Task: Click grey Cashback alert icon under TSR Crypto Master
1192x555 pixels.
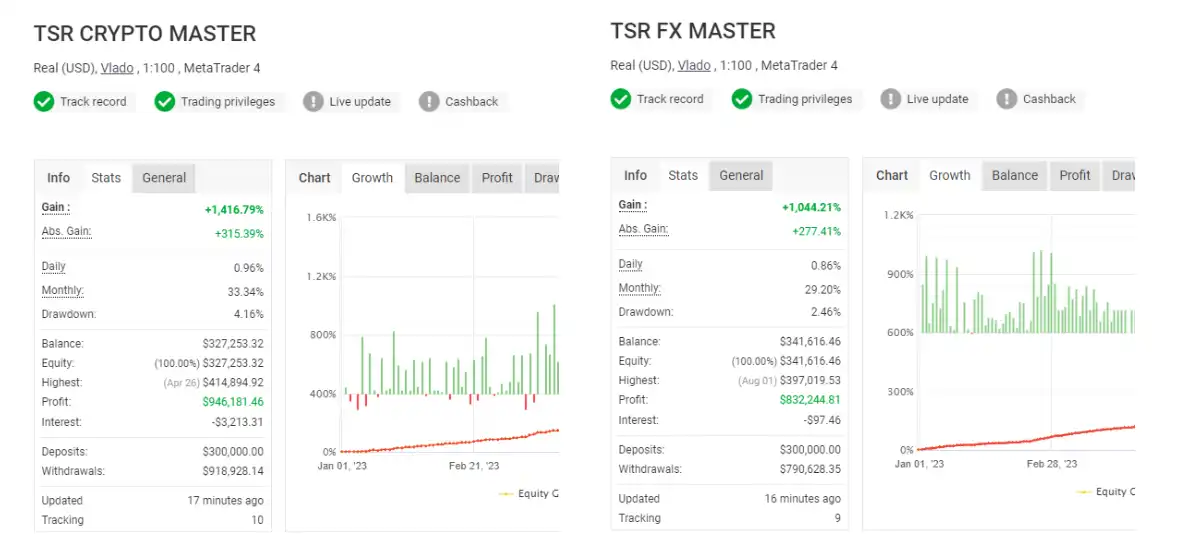Action: 429,102
